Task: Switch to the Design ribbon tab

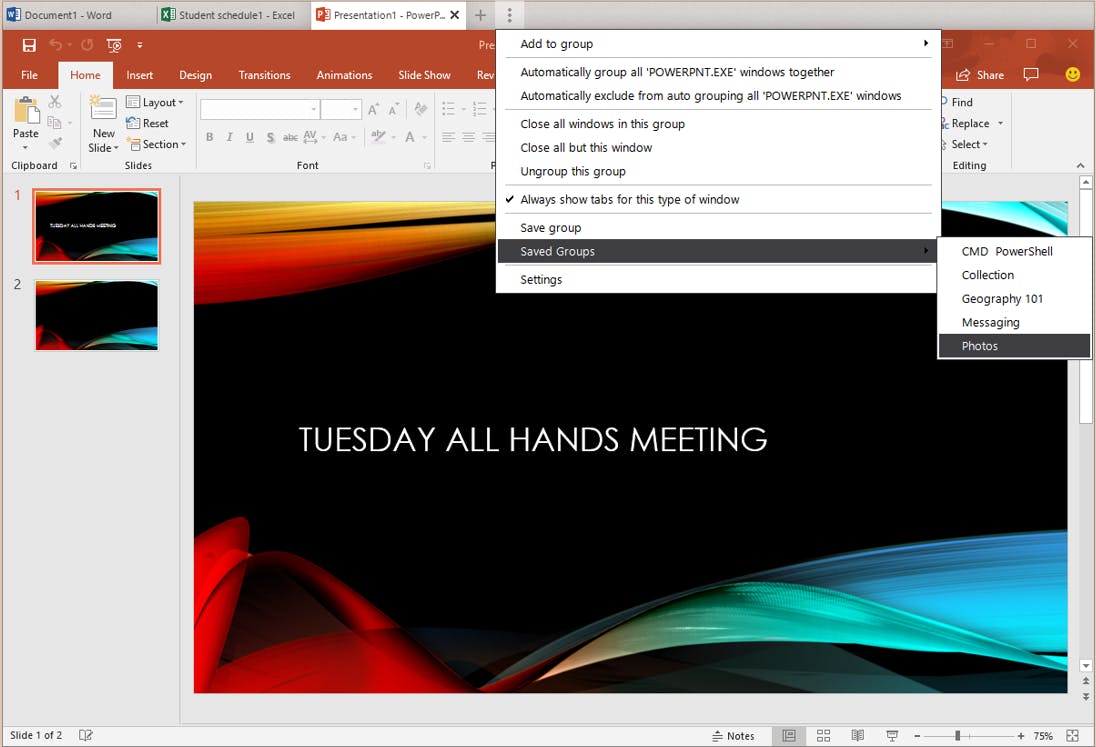Action: click(x=195, y=75)
